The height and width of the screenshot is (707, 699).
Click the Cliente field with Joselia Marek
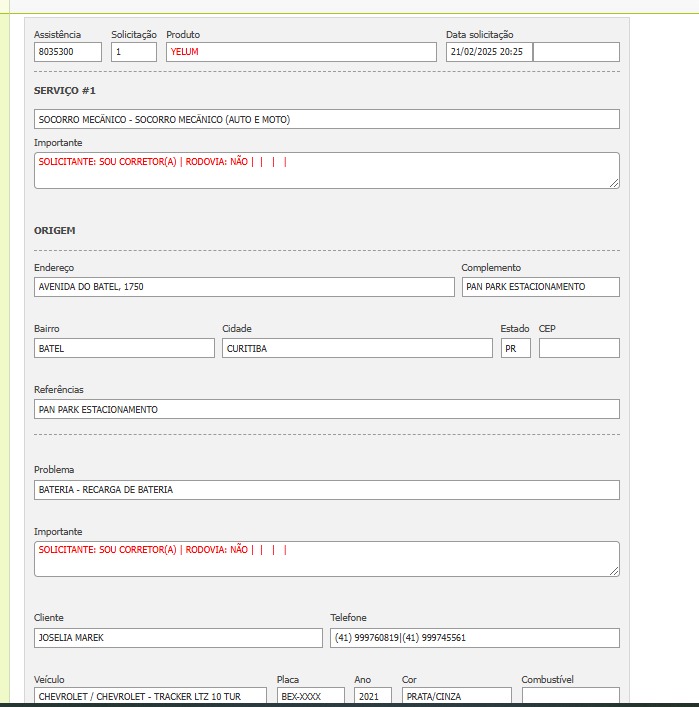point(178,638)
